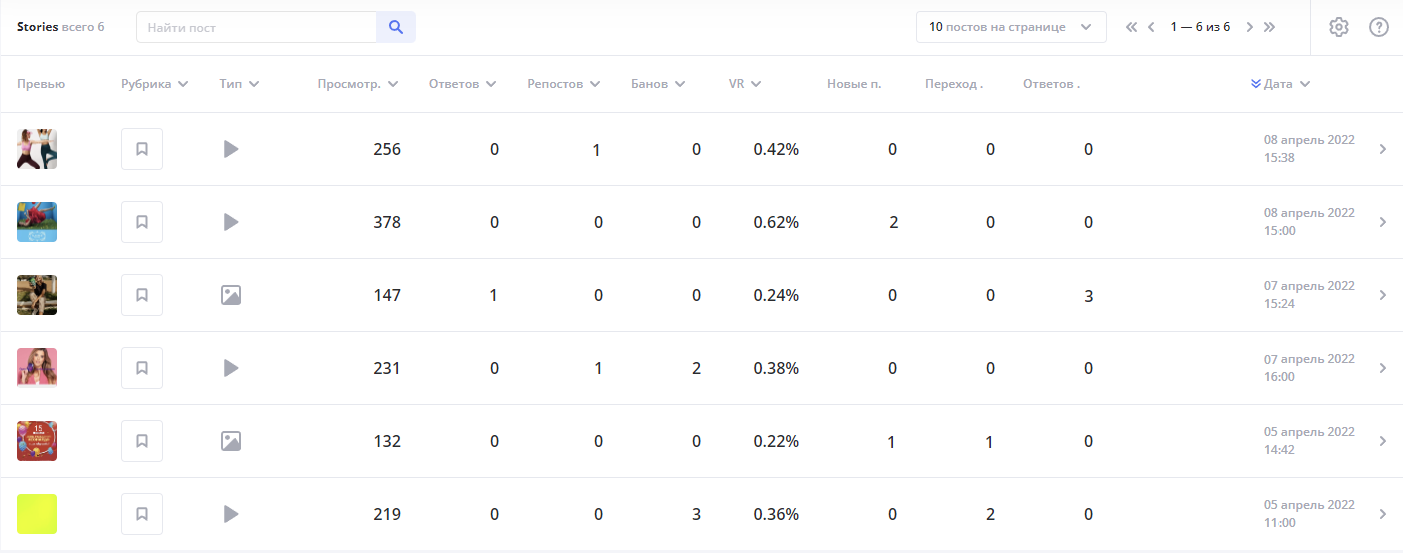Toggle the rubric bookmark for the 256-view story
Viewport: 1403px width, 553px height.
pos(142,149)
